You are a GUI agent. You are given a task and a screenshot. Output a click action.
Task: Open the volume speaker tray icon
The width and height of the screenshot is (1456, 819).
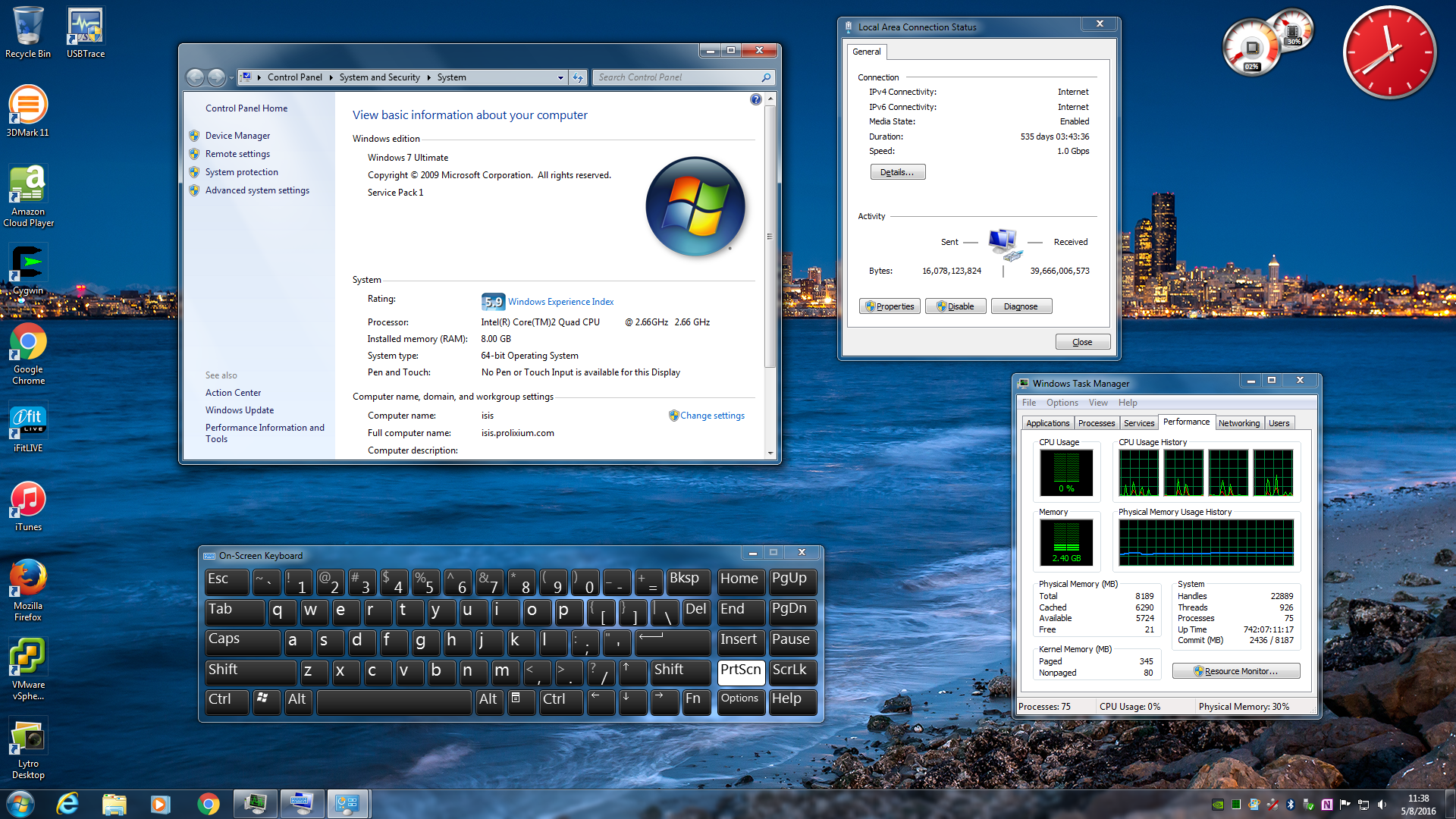(x=1382, y=805)
